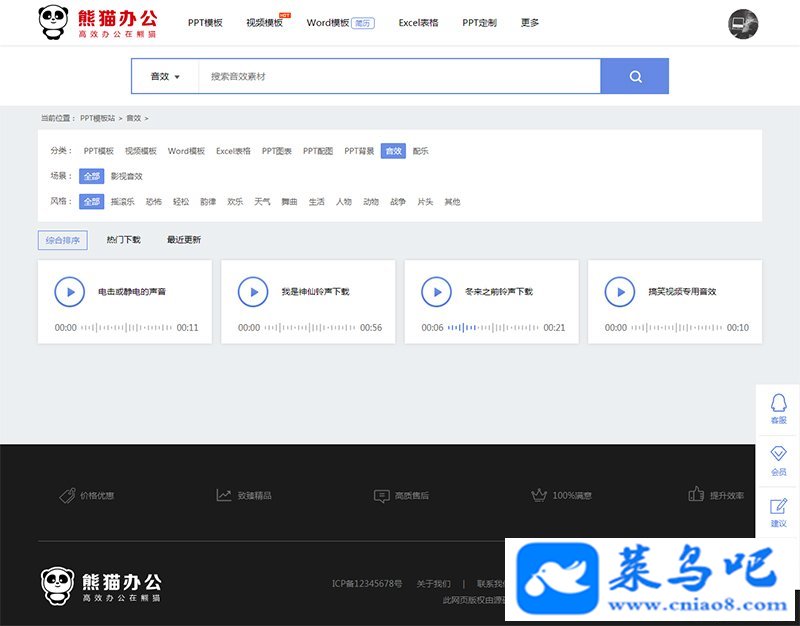
Task: Select the 影视音效 scene filter
Action: (x=127, y=176)
